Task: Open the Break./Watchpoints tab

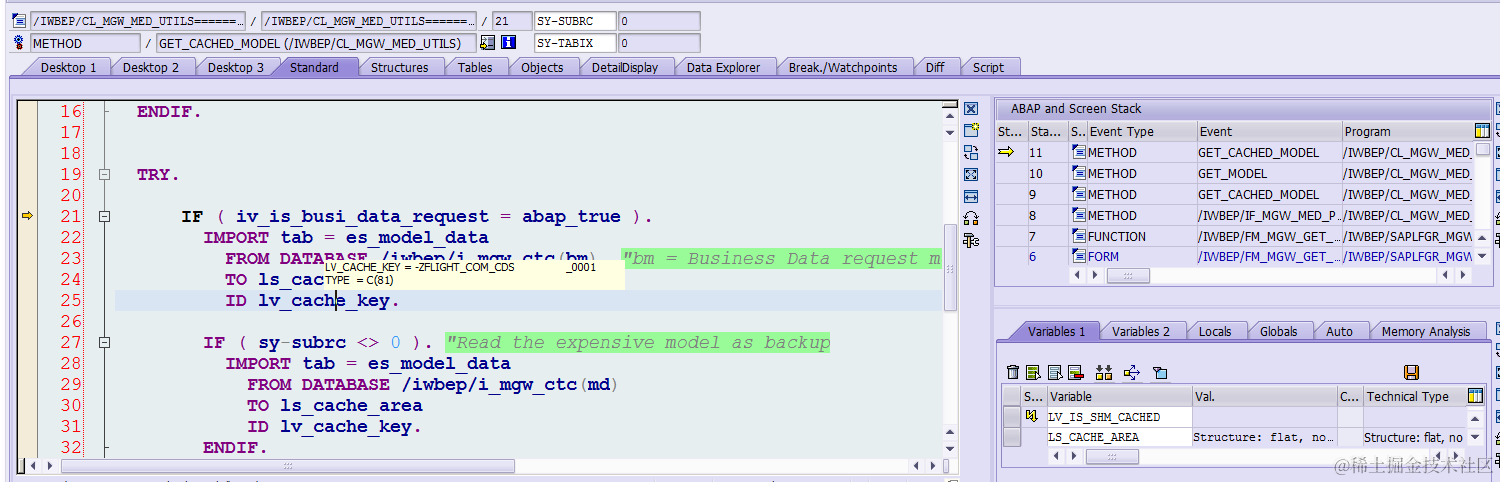Action: (843, 67)
